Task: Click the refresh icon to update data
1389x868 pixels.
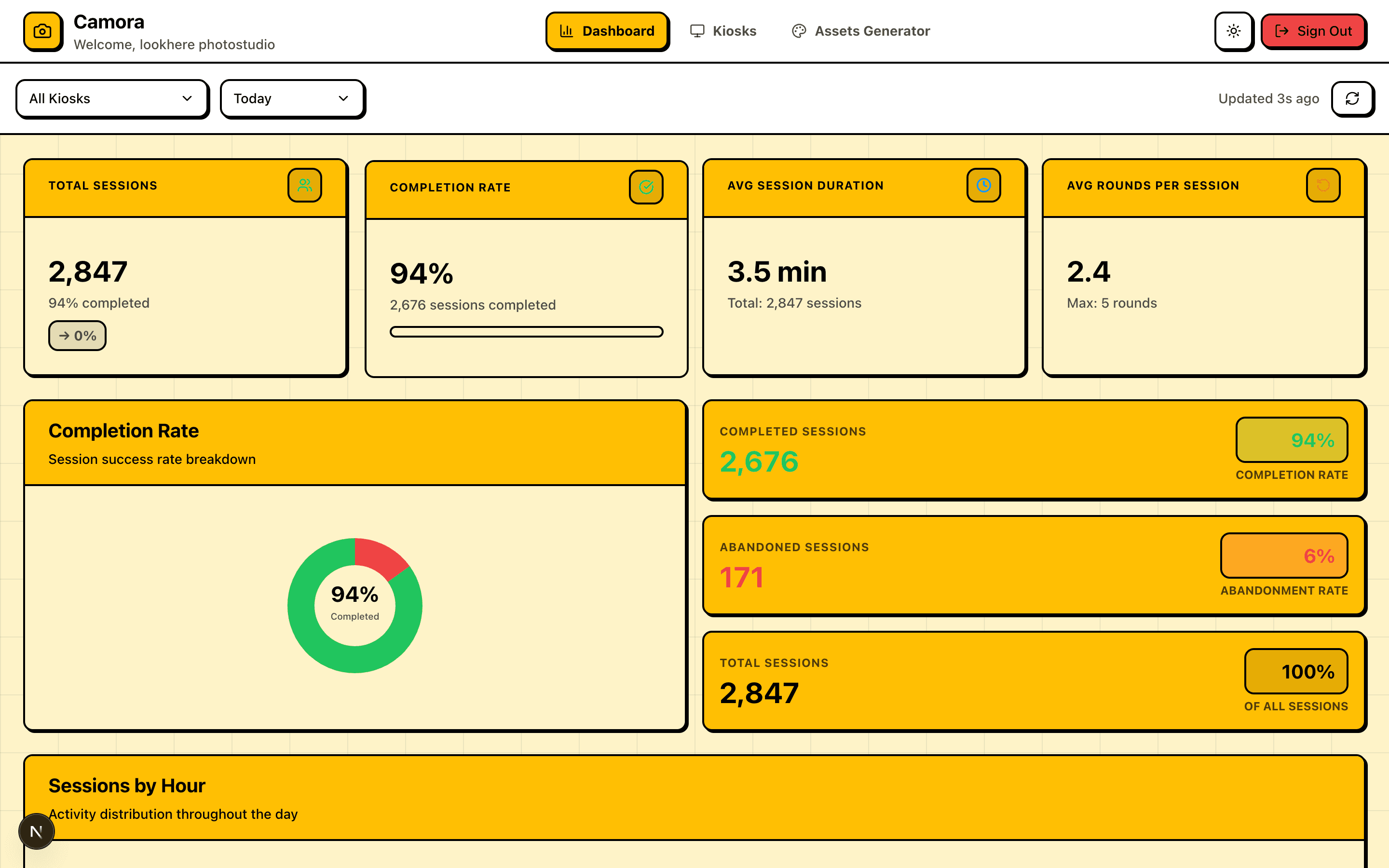Action: click(1353, 98)
